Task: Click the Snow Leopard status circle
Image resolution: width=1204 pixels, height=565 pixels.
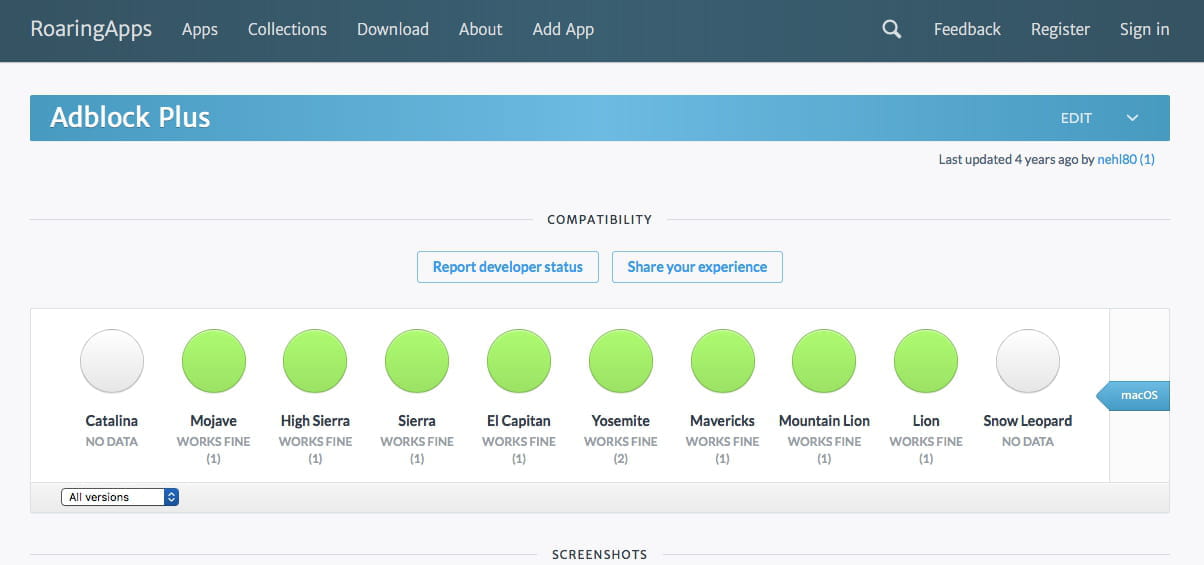Action: pos(1028,361)
